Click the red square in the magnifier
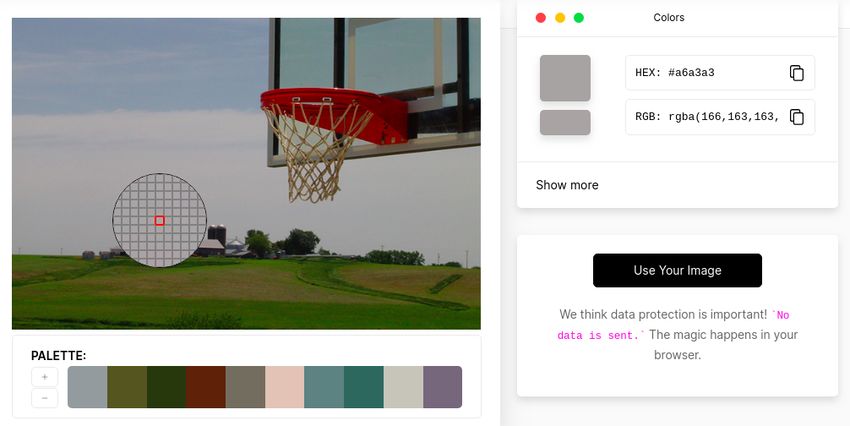 coord(159,221)
